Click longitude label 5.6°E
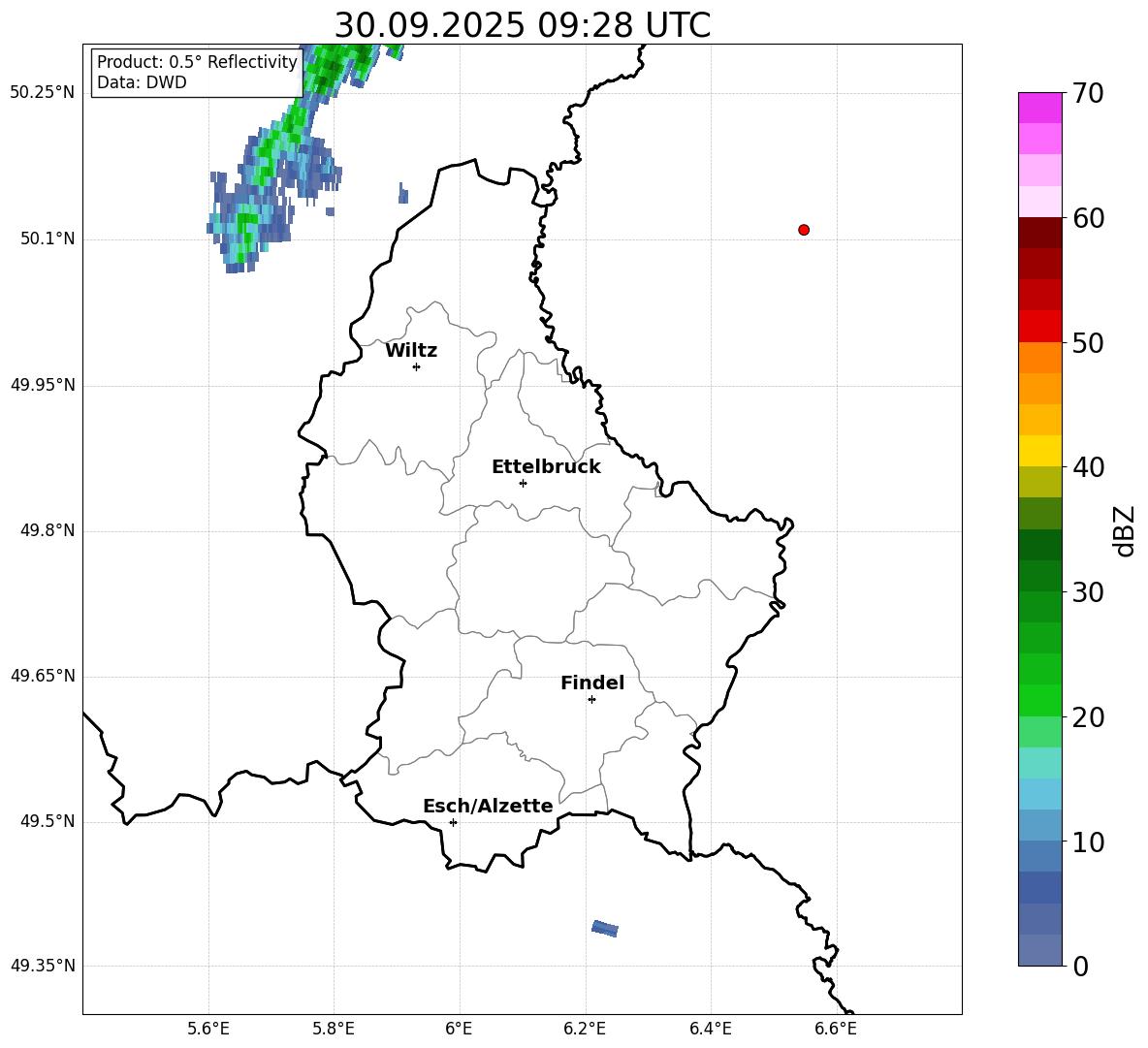Screen dimensions: 1148x1048 coord(208,1029)
